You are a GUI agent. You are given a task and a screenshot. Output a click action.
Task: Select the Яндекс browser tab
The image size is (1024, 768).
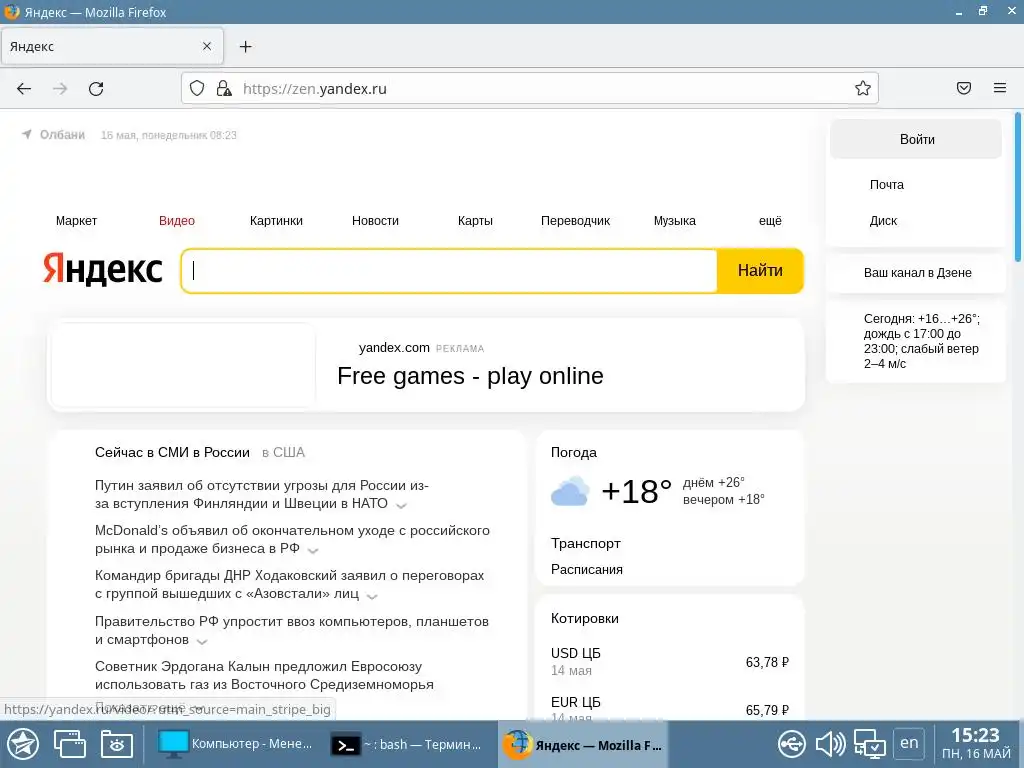click(x=112, y=46)
